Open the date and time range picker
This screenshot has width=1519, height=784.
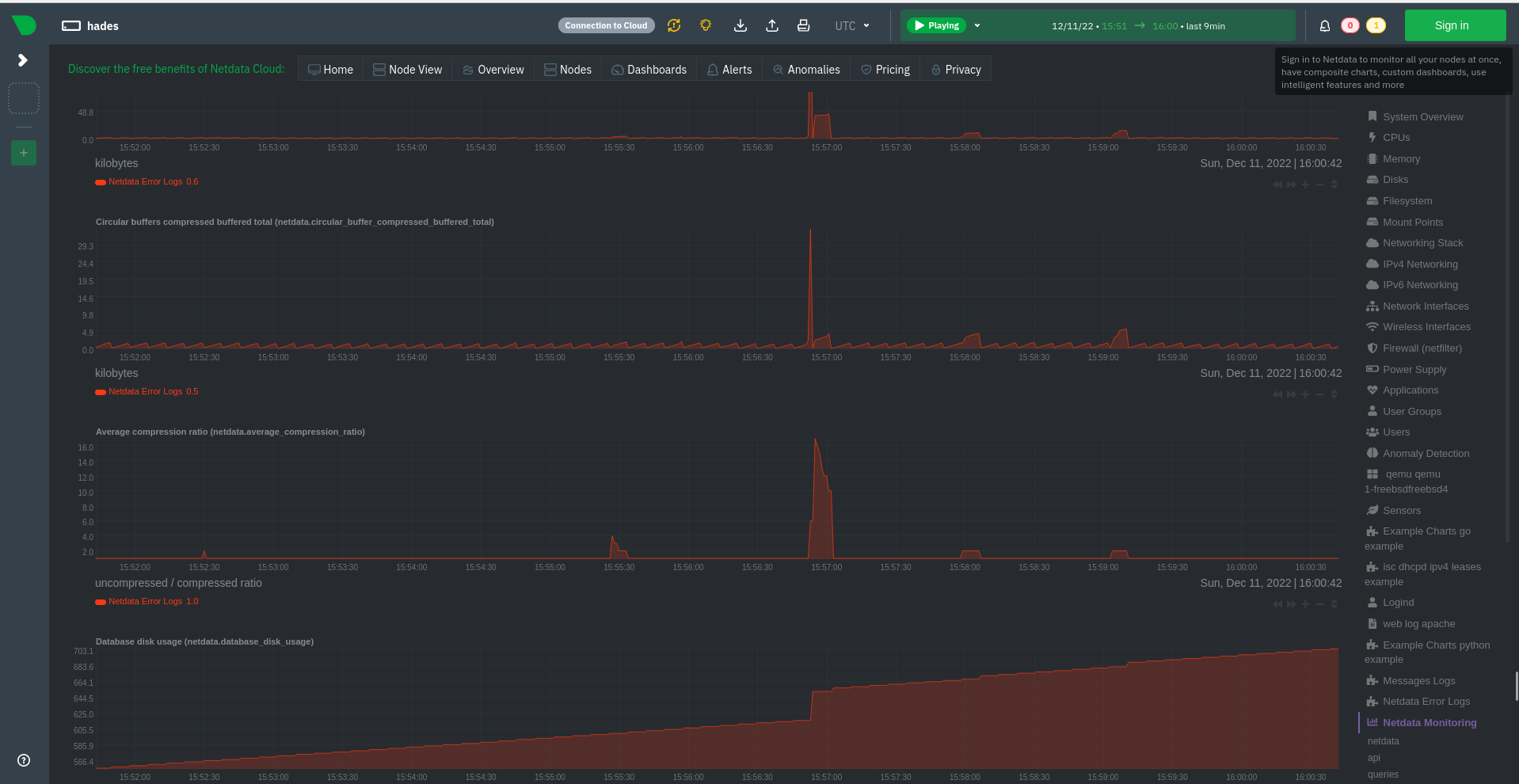(1138, 26)
